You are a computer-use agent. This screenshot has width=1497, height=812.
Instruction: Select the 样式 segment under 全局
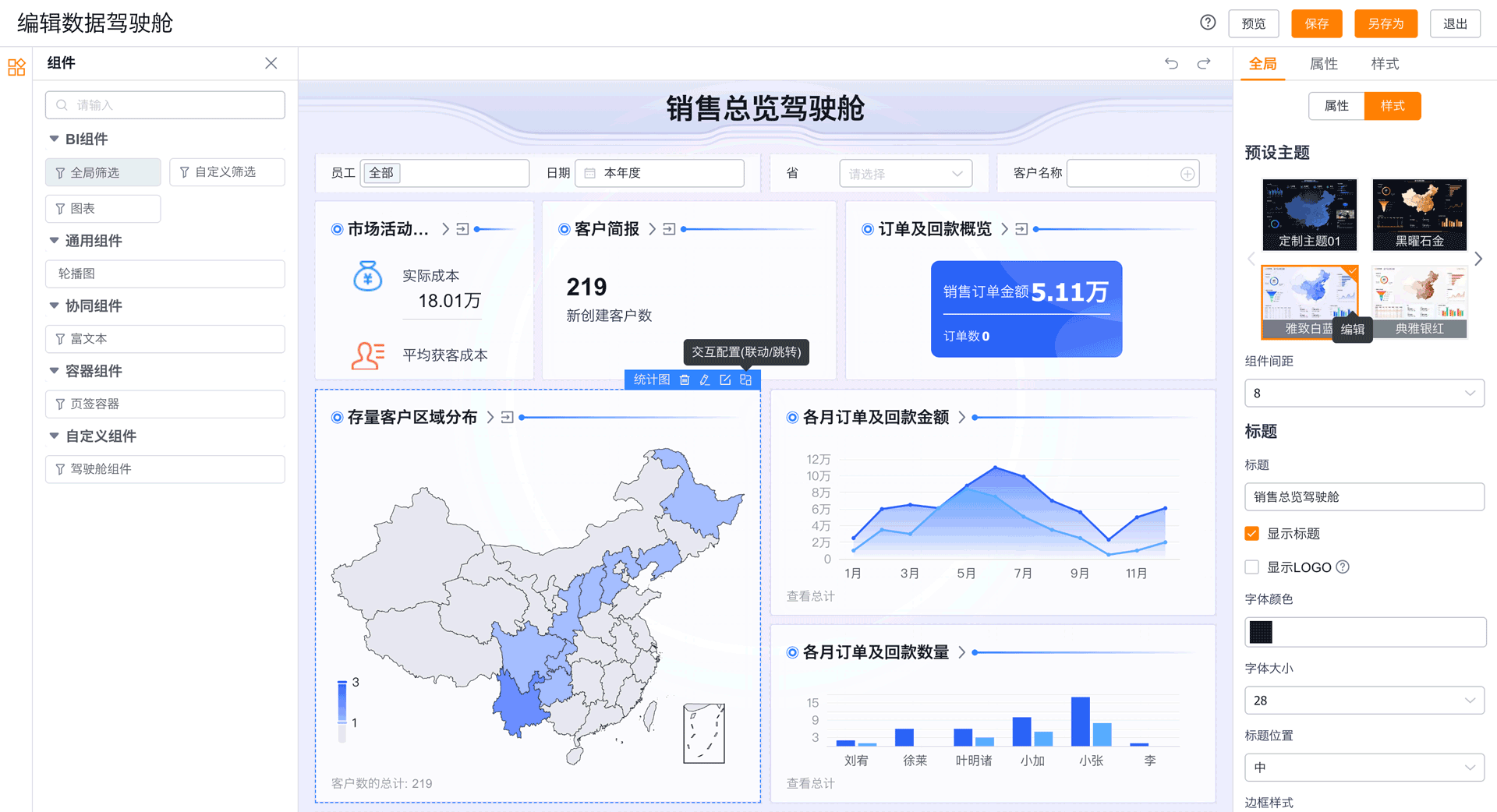point(1393,106)
